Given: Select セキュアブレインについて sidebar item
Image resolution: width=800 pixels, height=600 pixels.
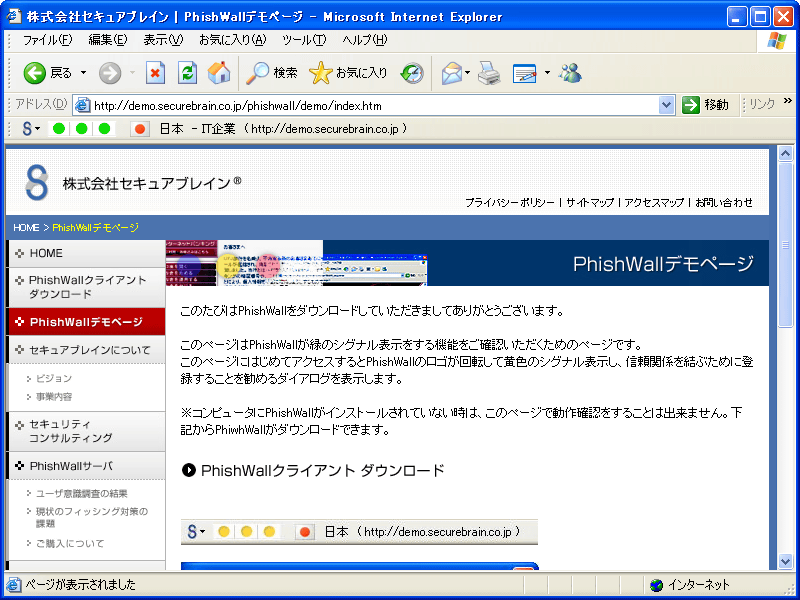Looking at the screenshot, I should (86, 350).
